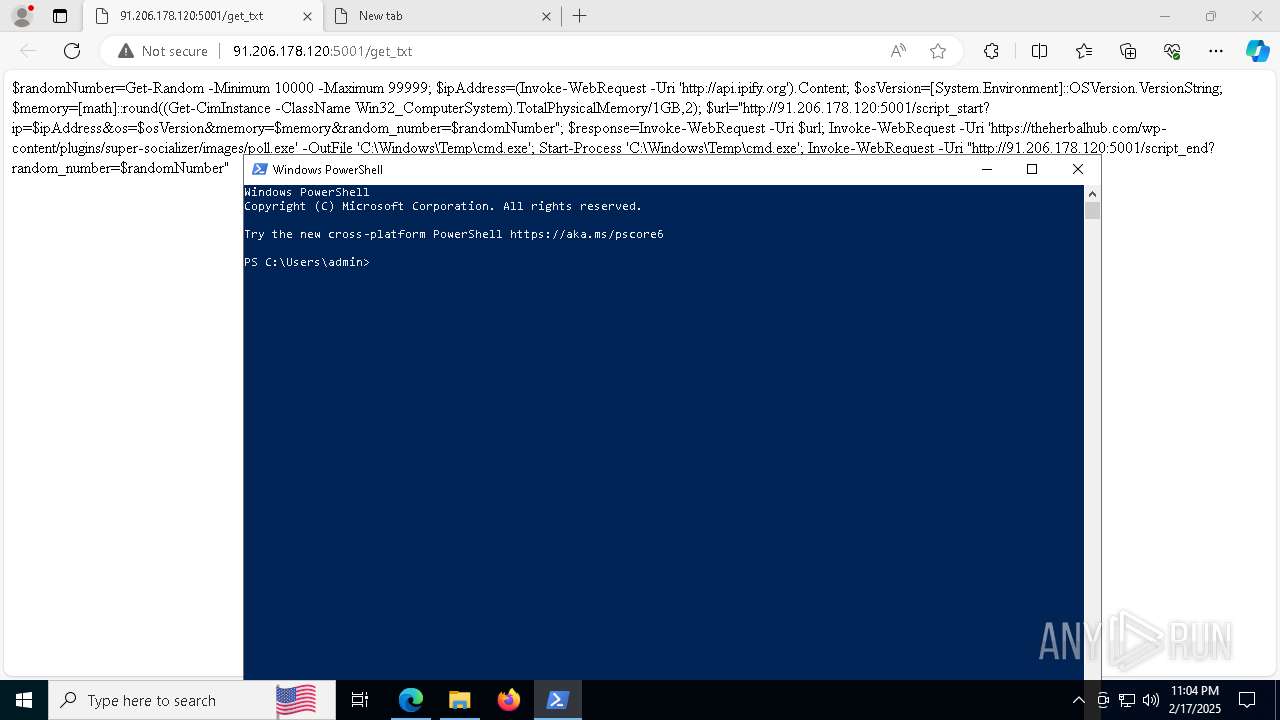This screenshot has width=1280, height=720.
Task: Restore down the Edge browser window
Action: pyautogui.click(x=1211, y=16)
